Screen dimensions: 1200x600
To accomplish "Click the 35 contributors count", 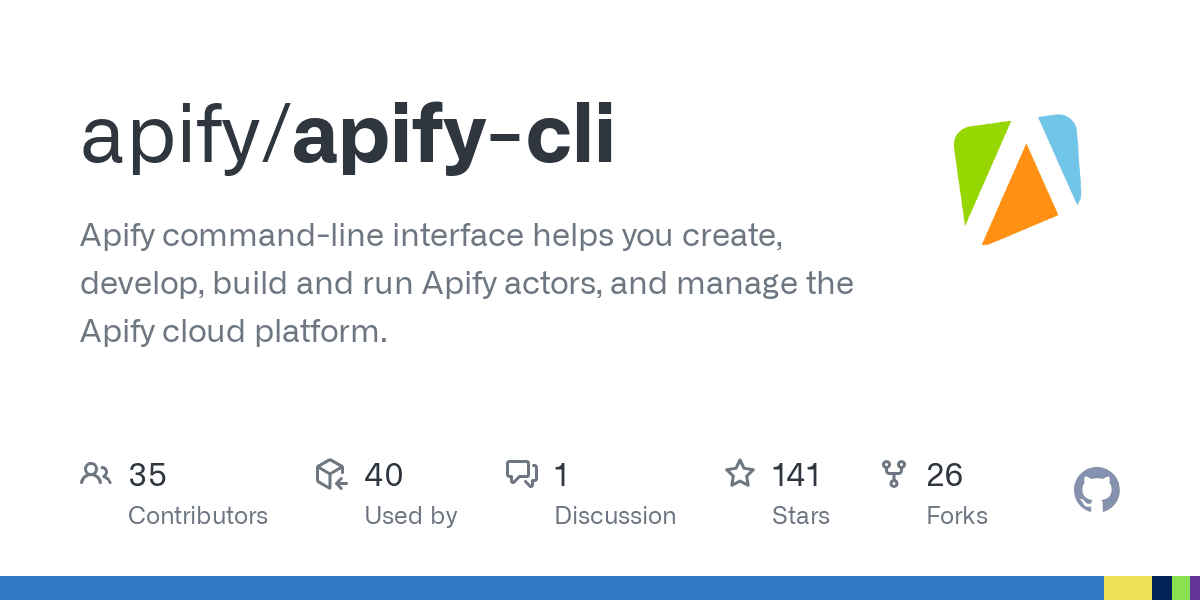I will pyautogui.click(x=147, y=475).
